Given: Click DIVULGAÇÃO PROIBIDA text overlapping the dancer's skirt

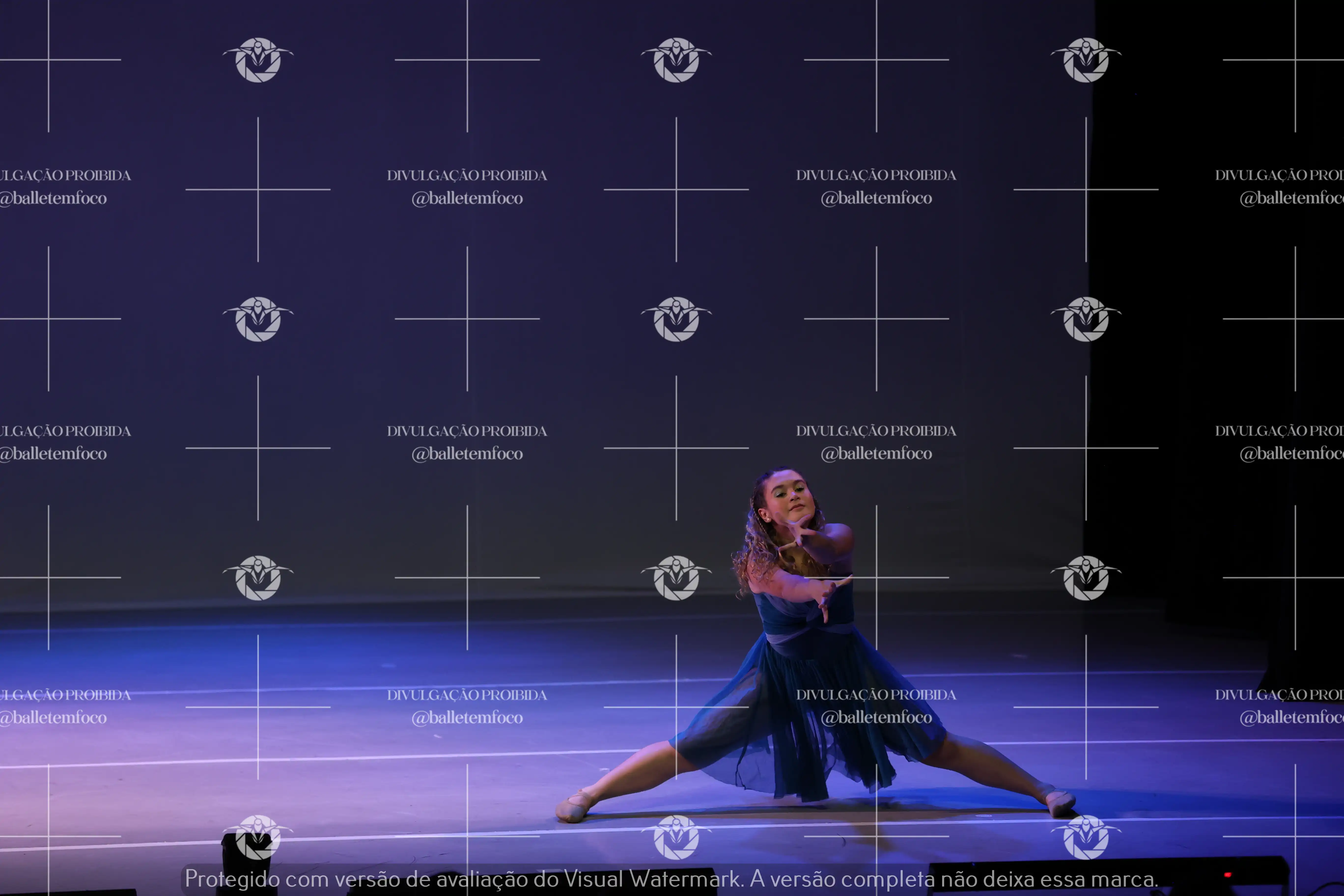Looking at the screenshot, I should tap(876, 695).
